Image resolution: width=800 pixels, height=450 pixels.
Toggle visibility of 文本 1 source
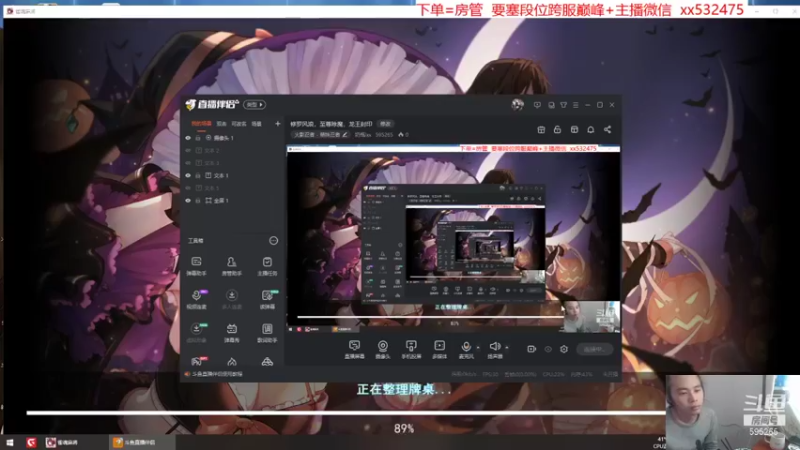[x=188, y=176]
